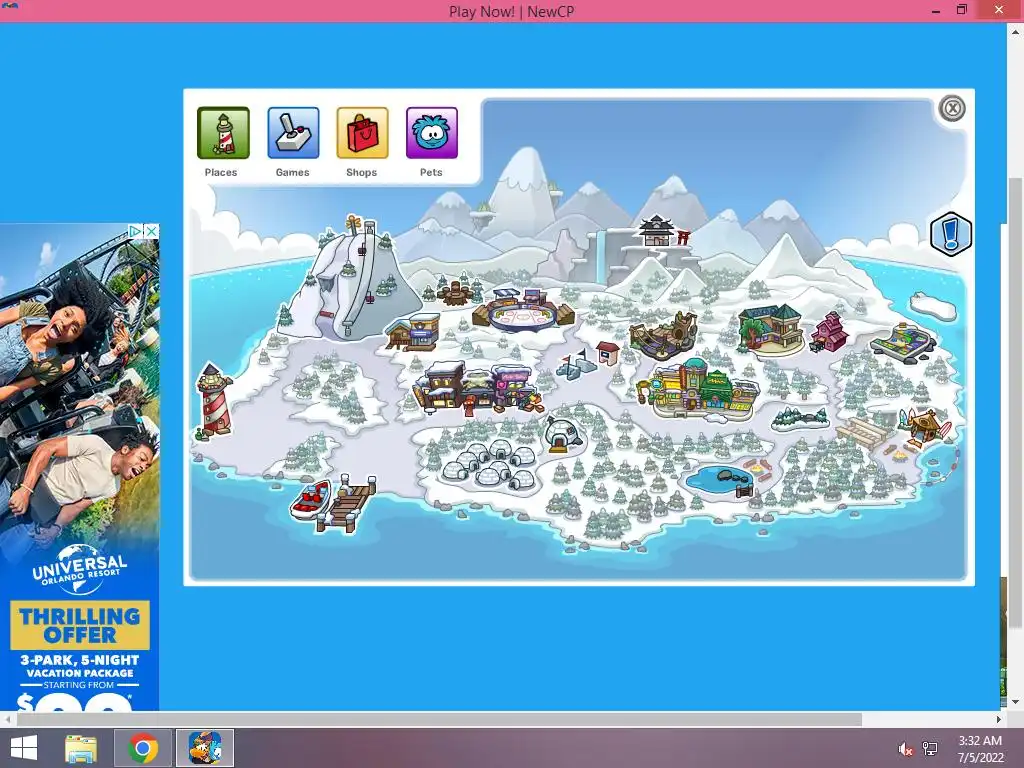Open the Pets puffle category
This screenshot has height=768, width=1024.
[x=432, y=133]
